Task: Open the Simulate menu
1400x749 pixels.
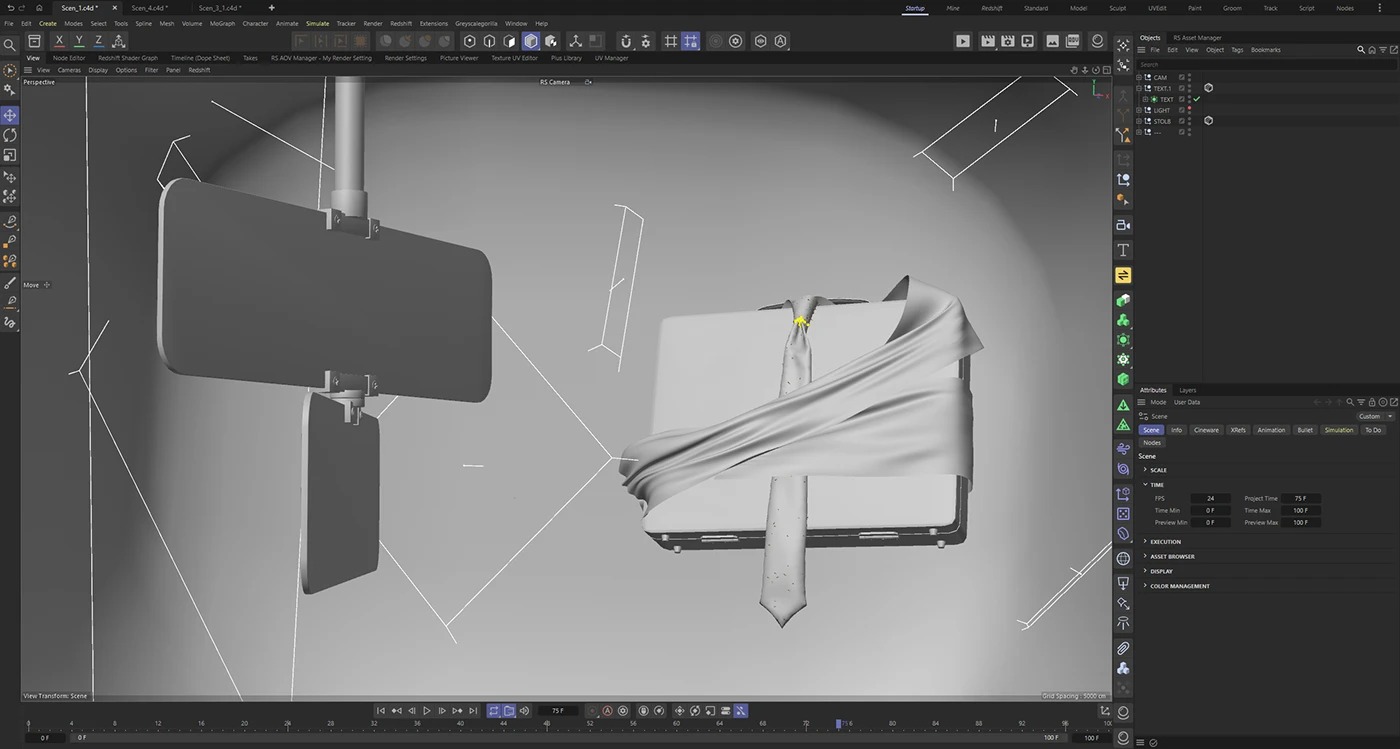Action: (317, 23)
